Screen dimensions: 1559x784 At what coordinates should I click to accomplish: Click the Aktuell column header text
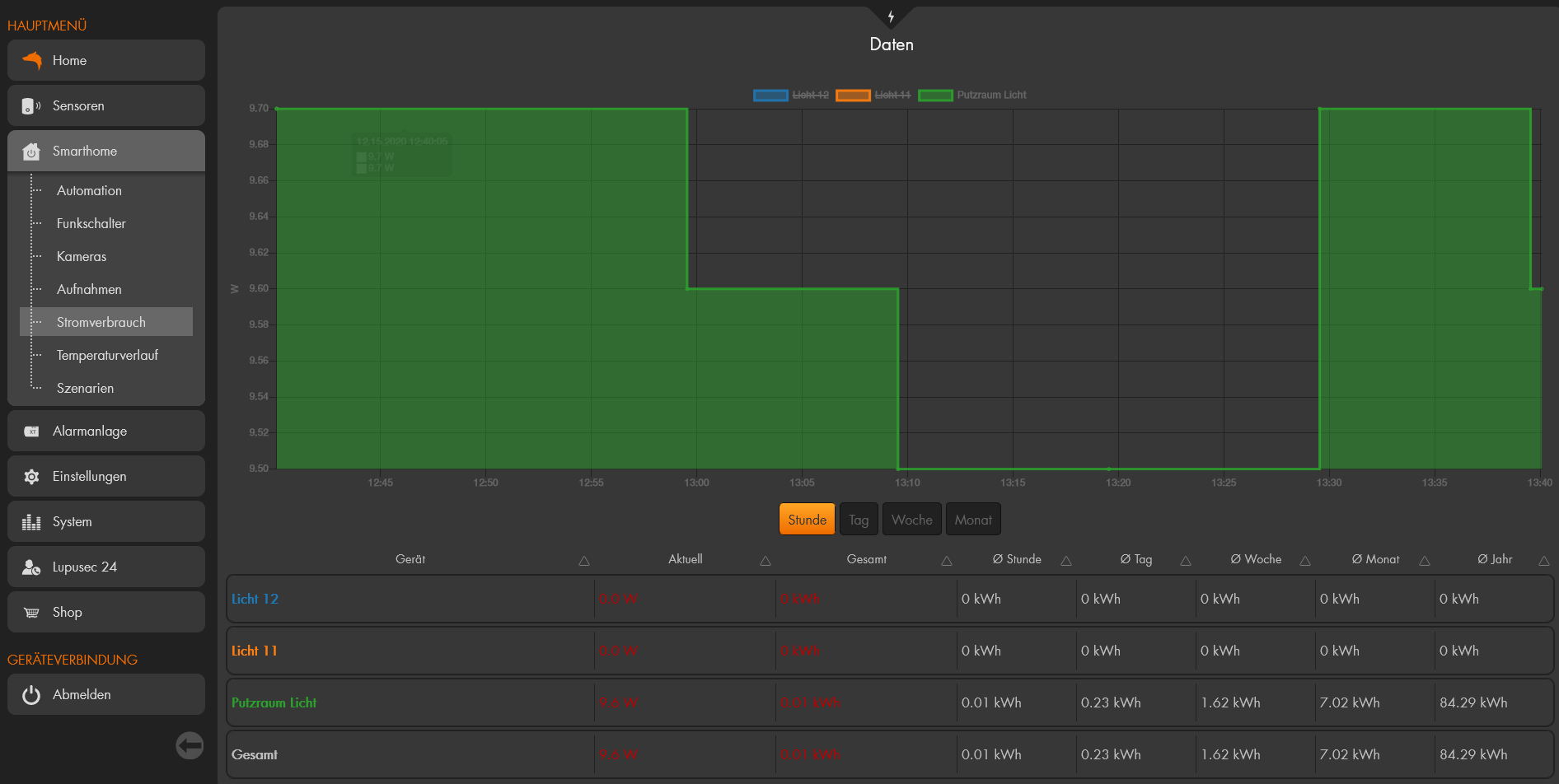click(x=686, y=559)
